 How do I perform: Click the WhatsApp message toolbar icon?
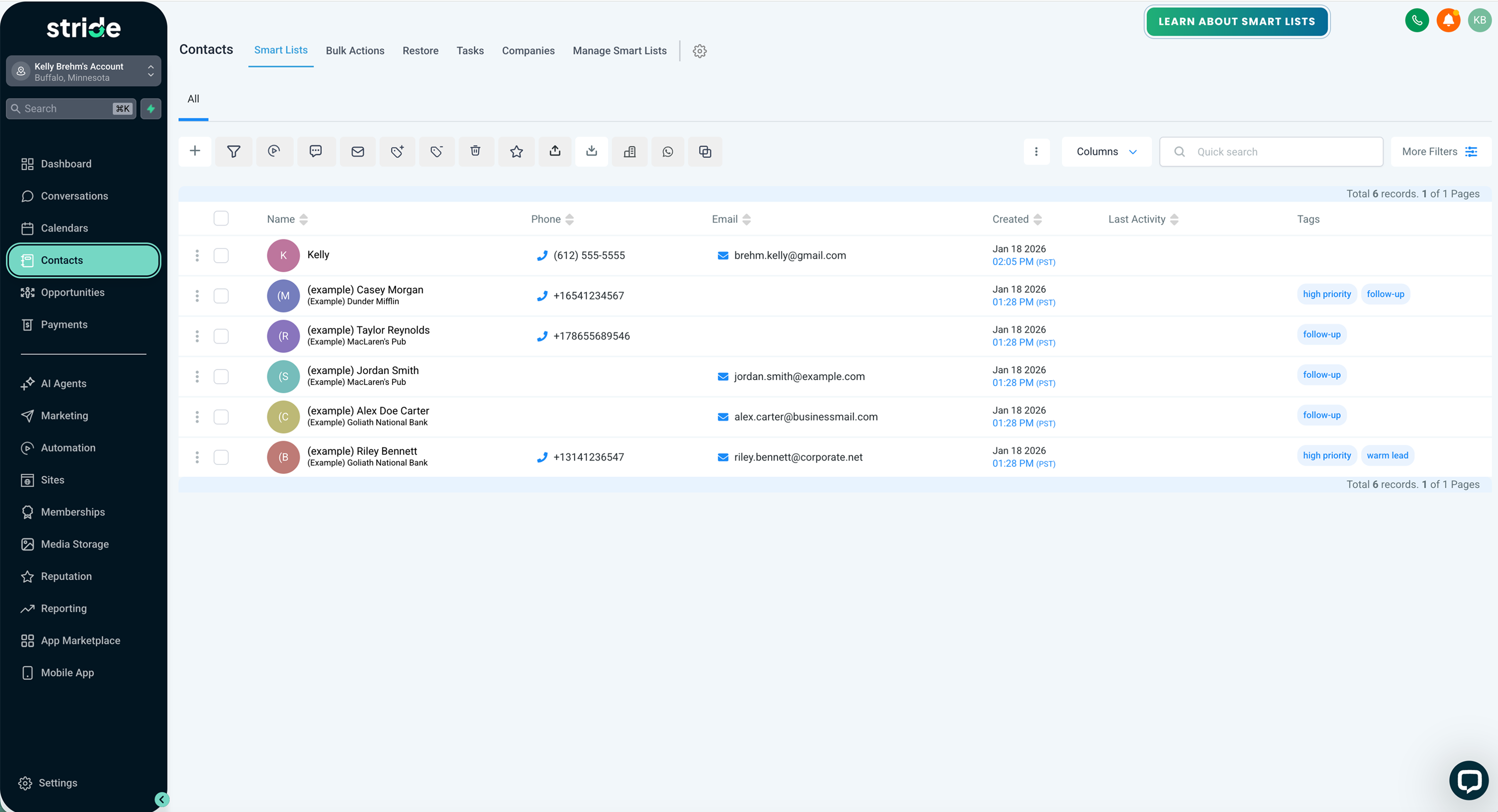[668, 151]
